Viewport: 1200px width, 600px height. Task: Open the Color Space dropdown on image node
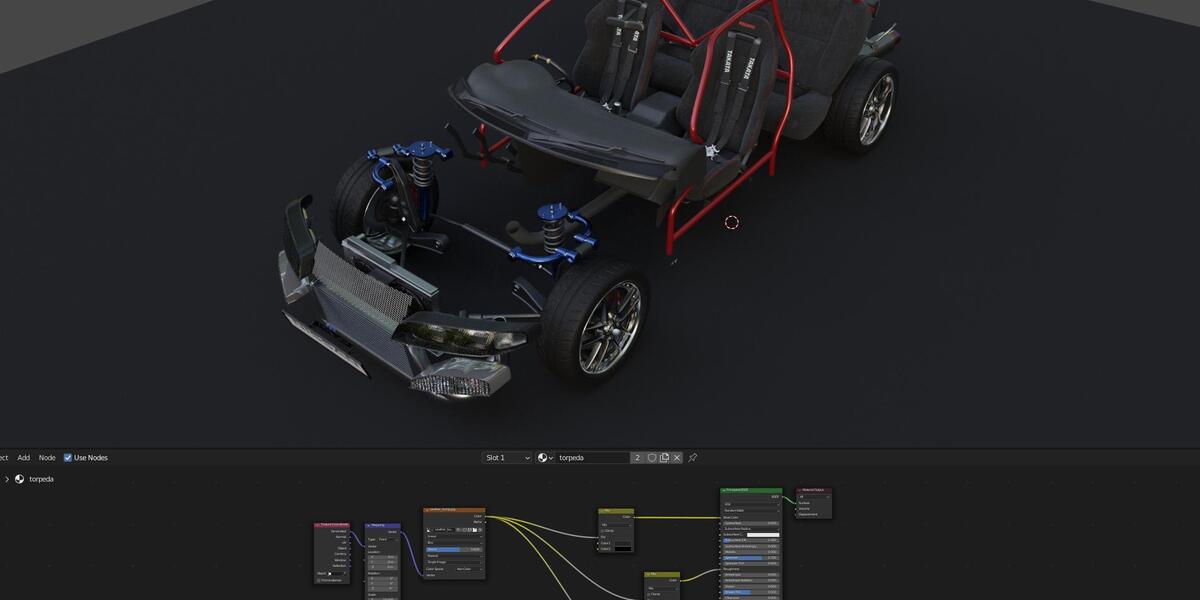click(x=469, y=569)
